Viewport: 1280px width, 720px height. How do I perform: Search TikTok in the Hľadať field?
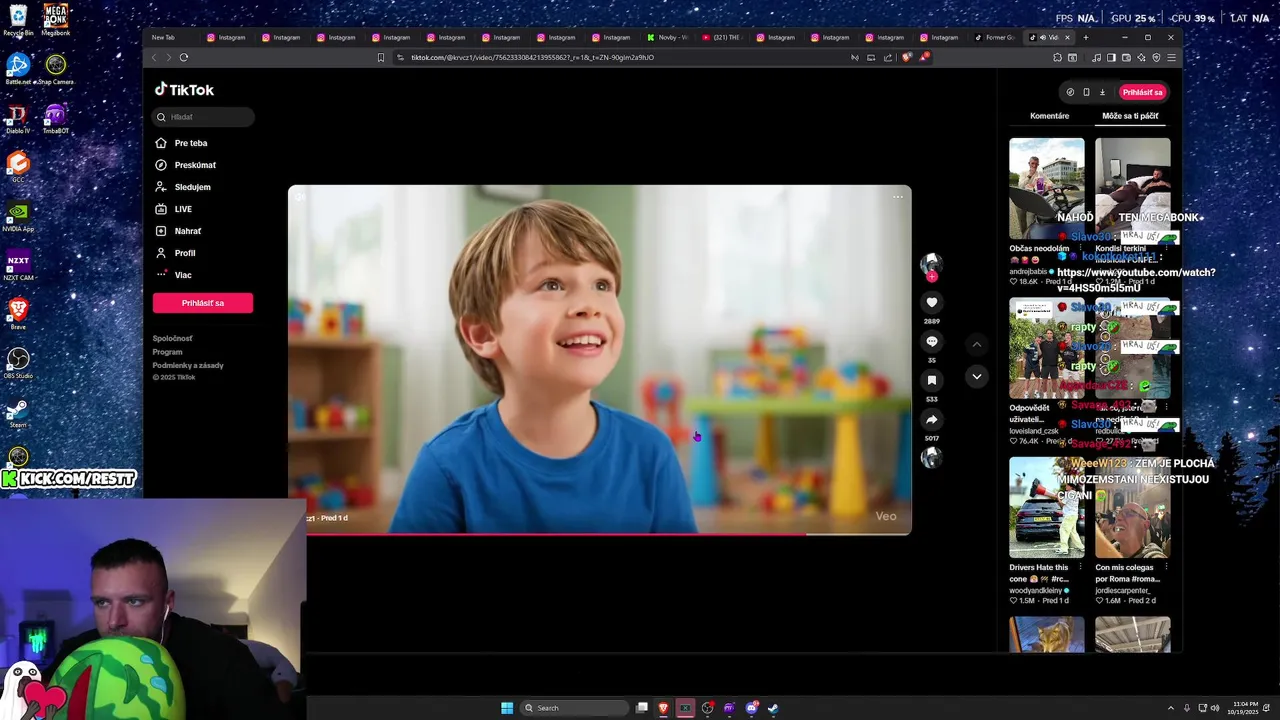[203, 117]
